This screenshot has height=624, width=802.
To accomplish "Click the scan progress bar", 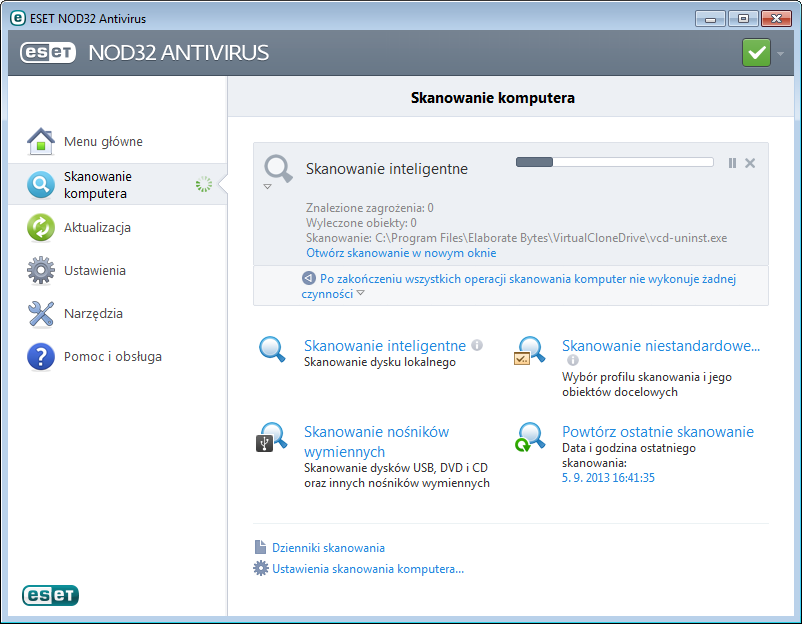I will coord(614,162).
